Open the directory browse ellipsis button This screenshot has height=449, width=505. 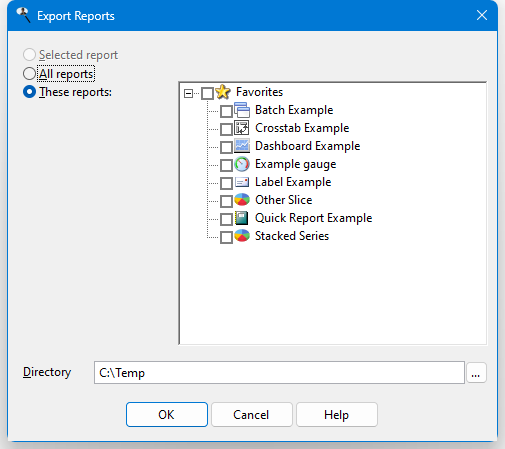(x=476, y=373)
